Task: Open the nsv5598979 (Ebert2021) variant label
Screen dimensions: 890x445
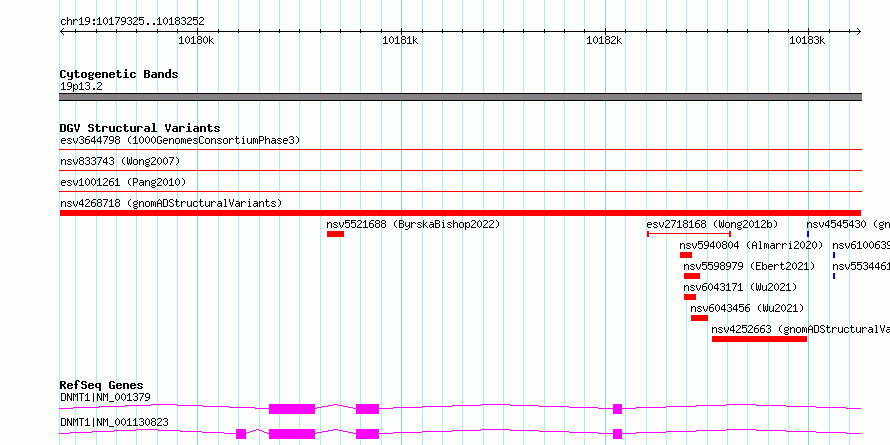Action: tap(749, 266)
